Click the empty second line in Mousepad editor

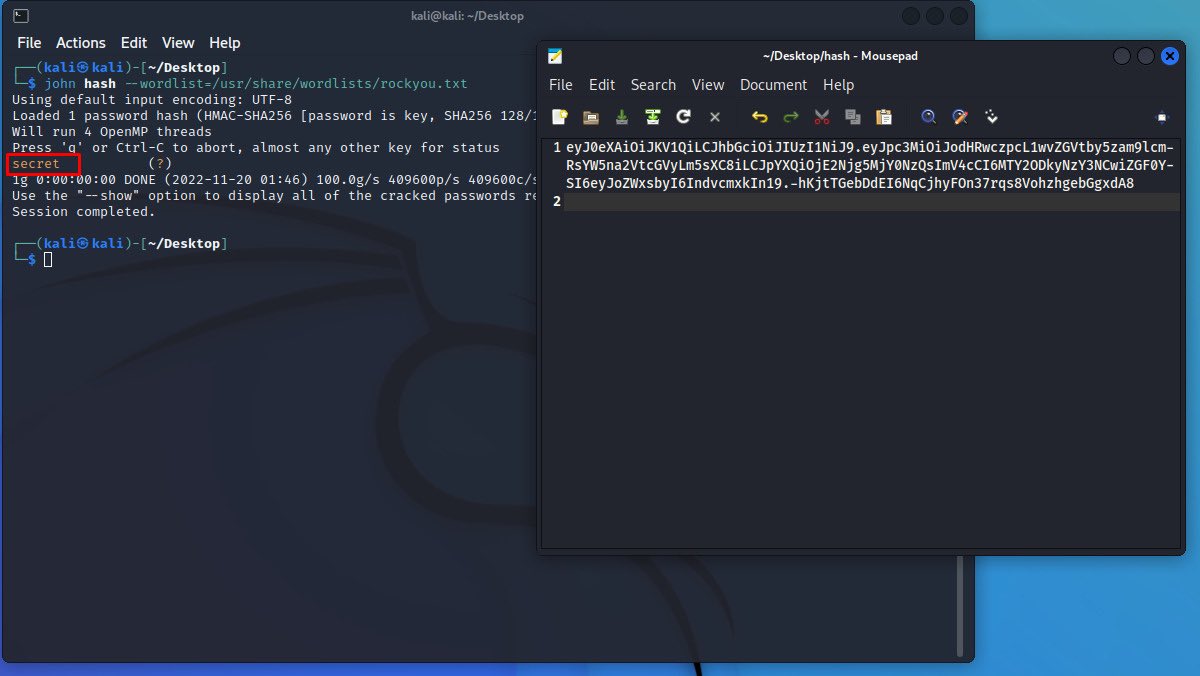pos(871,202)
